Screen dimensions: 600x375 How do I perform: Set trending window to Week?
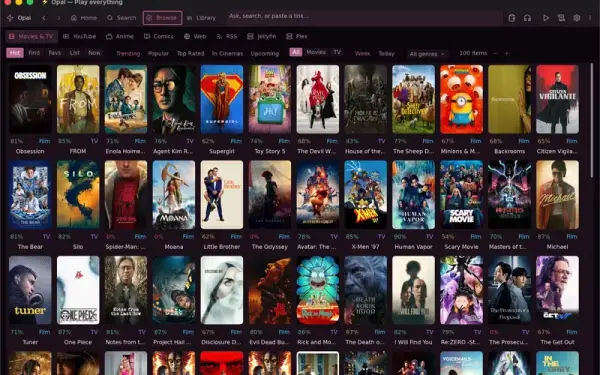tap(362, 54)
